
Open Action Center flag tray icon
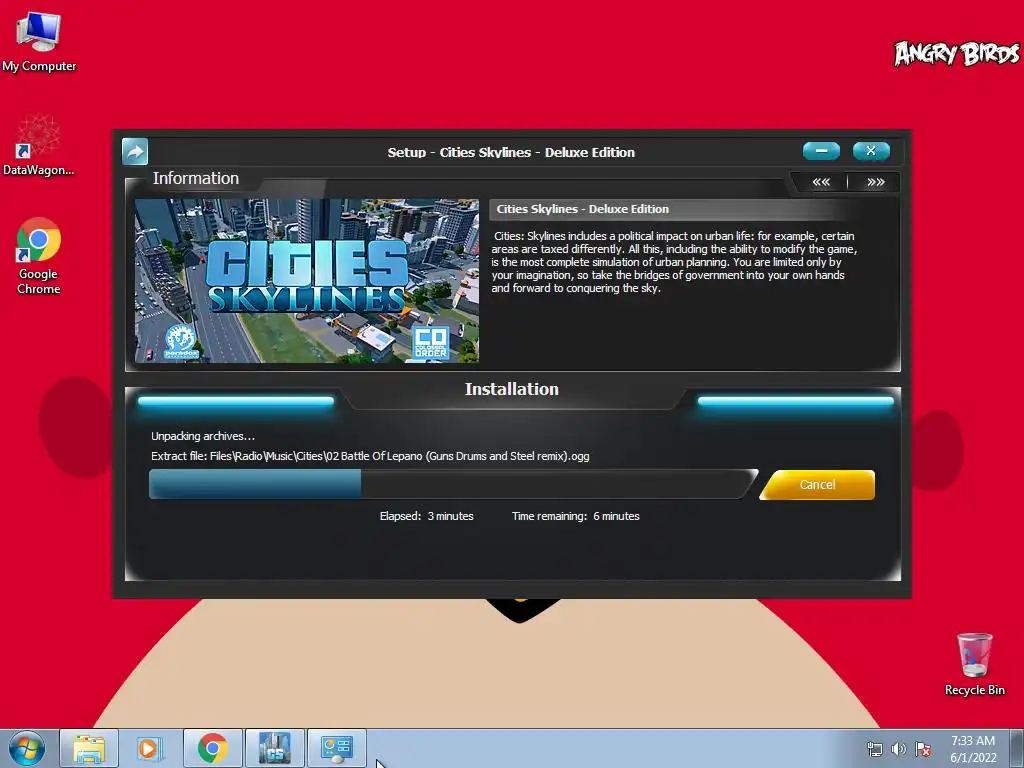coord(923,749)
